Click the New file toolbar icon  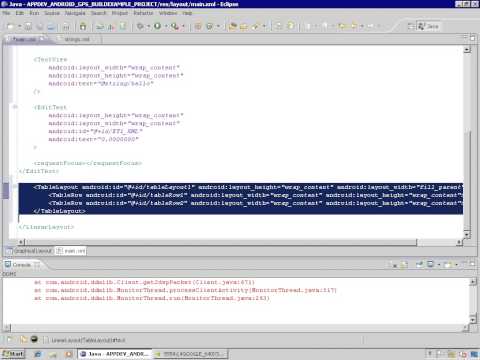(10, 26)
